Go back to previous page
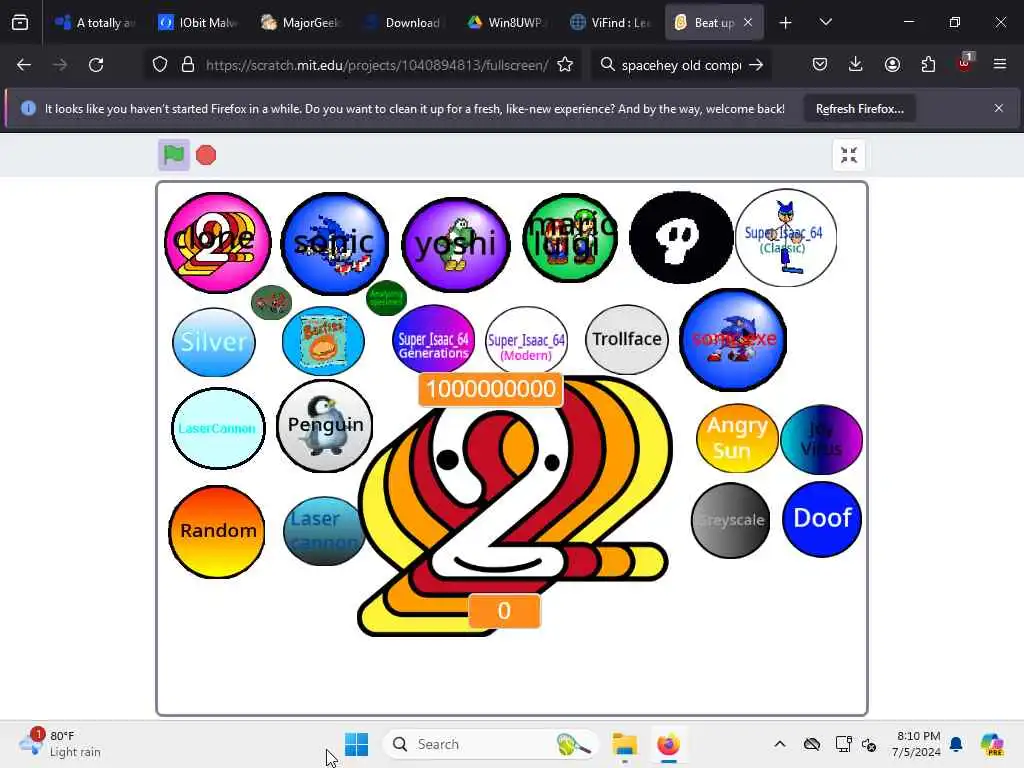Viewport: 1024px width, 768px height. pos(24,65)
